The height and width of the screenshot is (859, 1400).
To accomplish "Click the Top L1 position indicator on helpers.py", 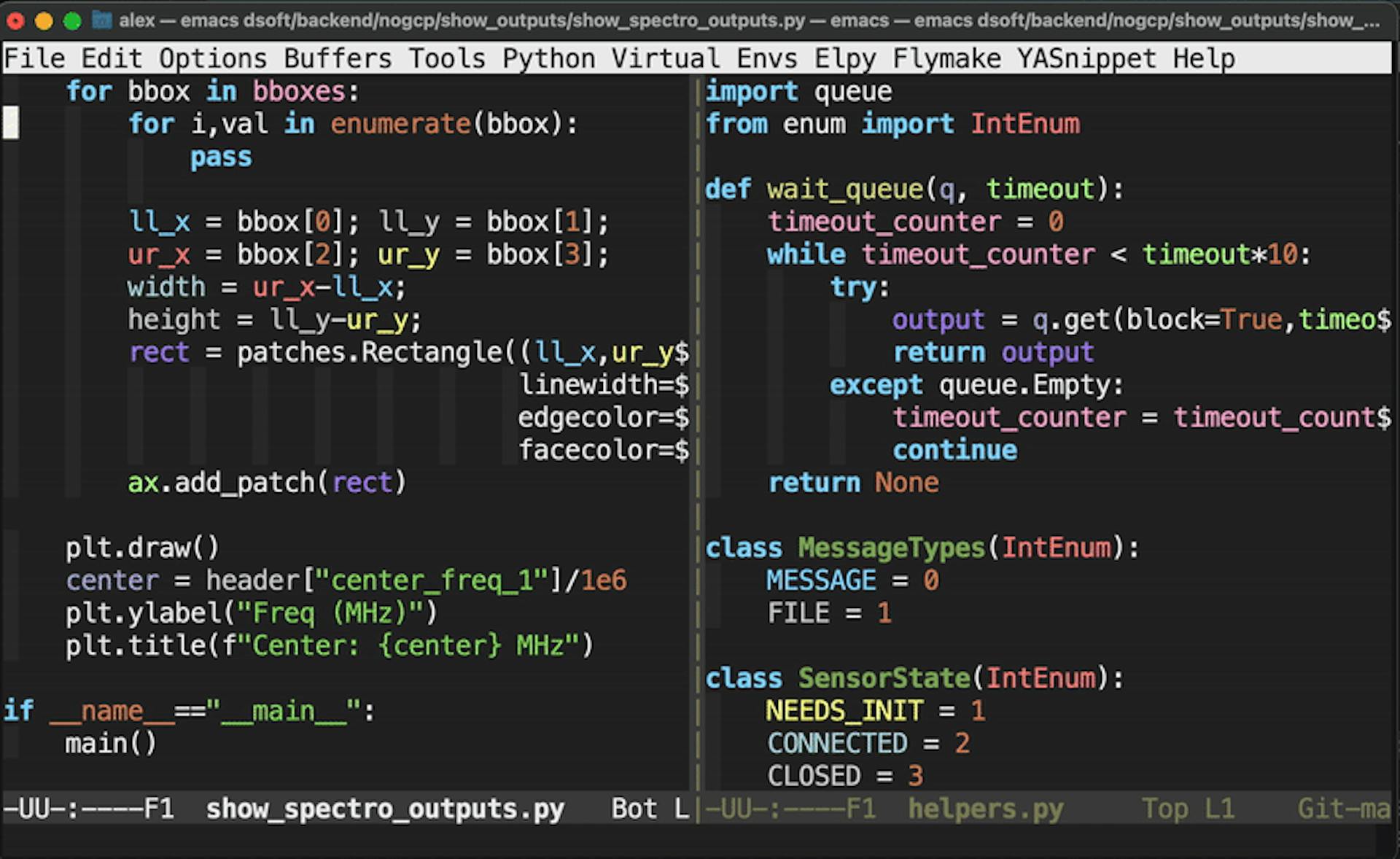I will (1187, 809).
